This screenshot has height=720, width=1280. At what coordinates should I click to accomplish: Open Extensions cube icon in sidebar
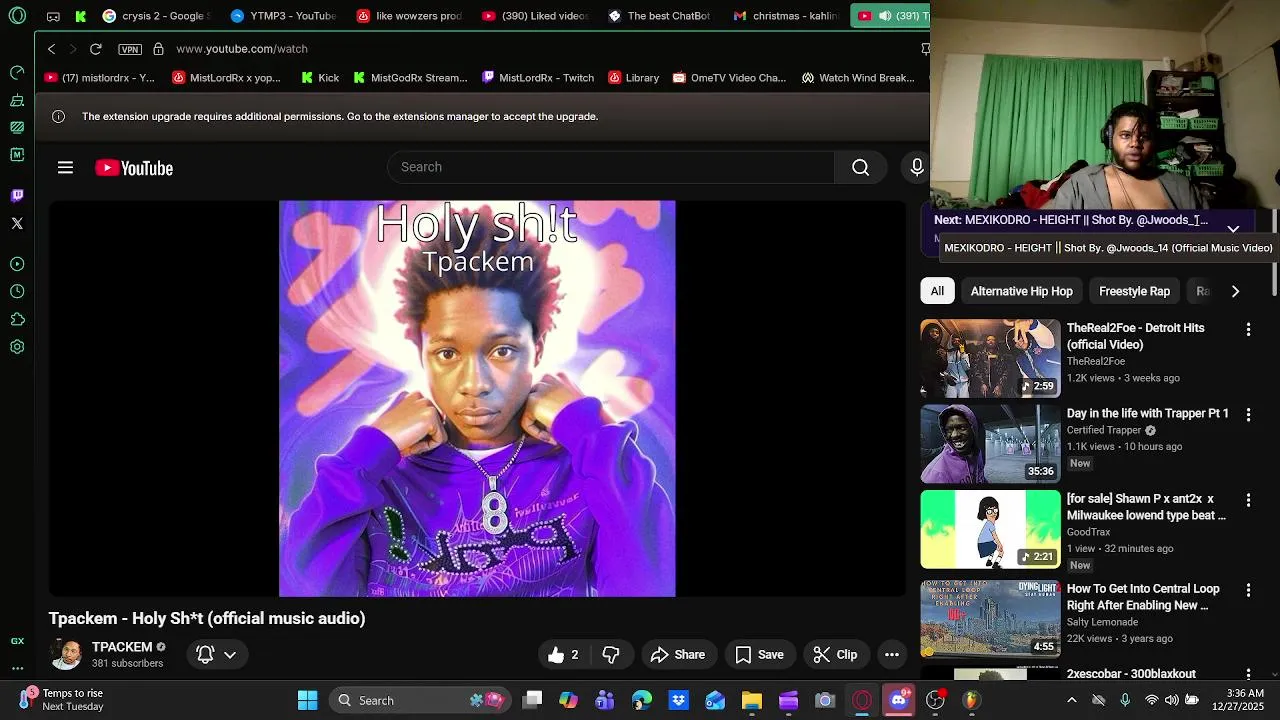click(x=17, y=319)
